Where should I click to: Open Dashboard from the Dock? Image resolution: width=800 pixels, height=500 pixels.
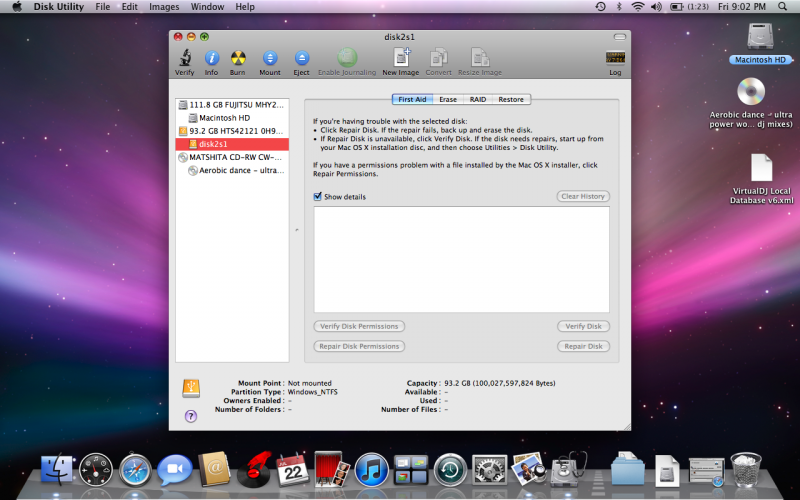point(96,469)
